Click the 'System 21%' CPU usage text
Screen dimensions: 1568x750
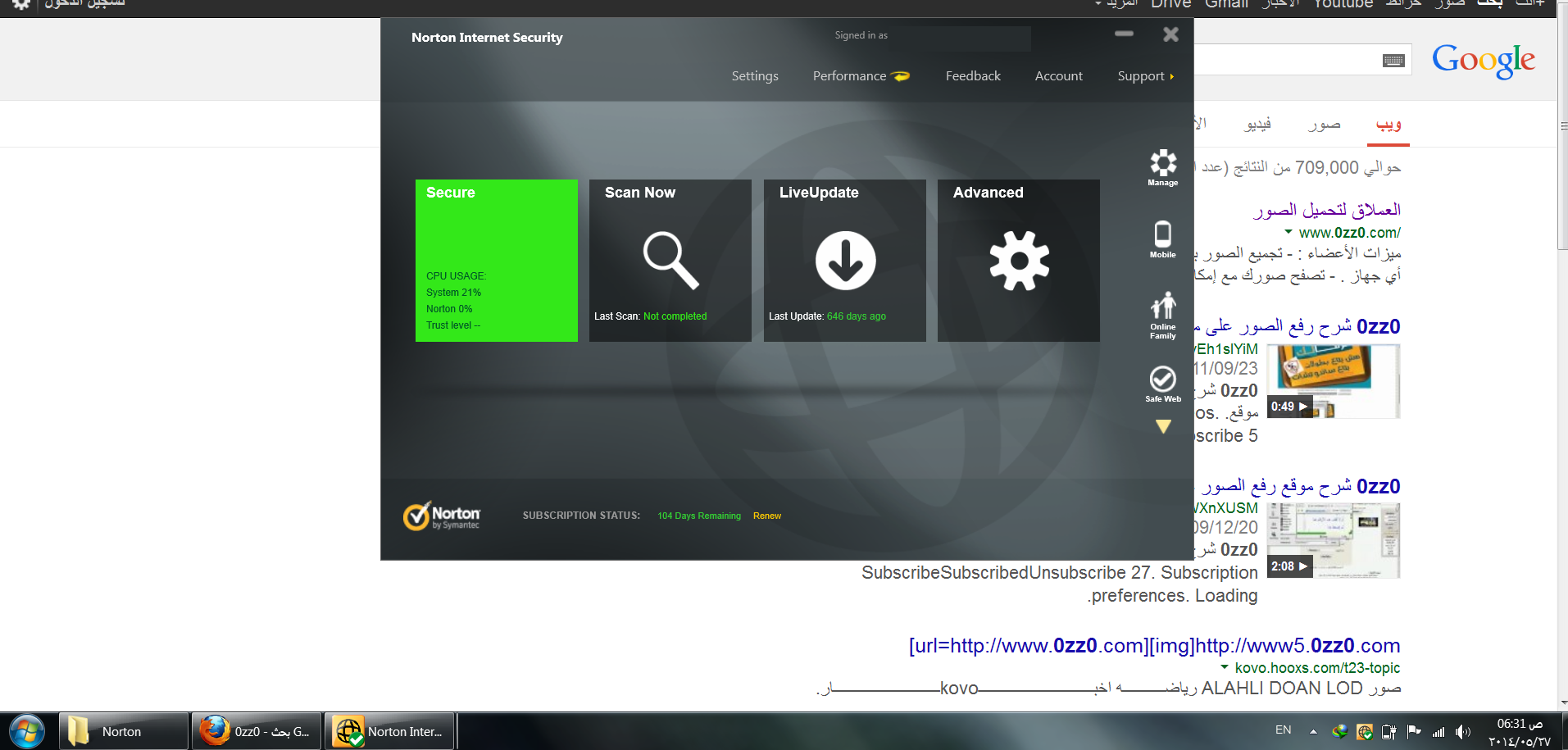click(453, 293)
